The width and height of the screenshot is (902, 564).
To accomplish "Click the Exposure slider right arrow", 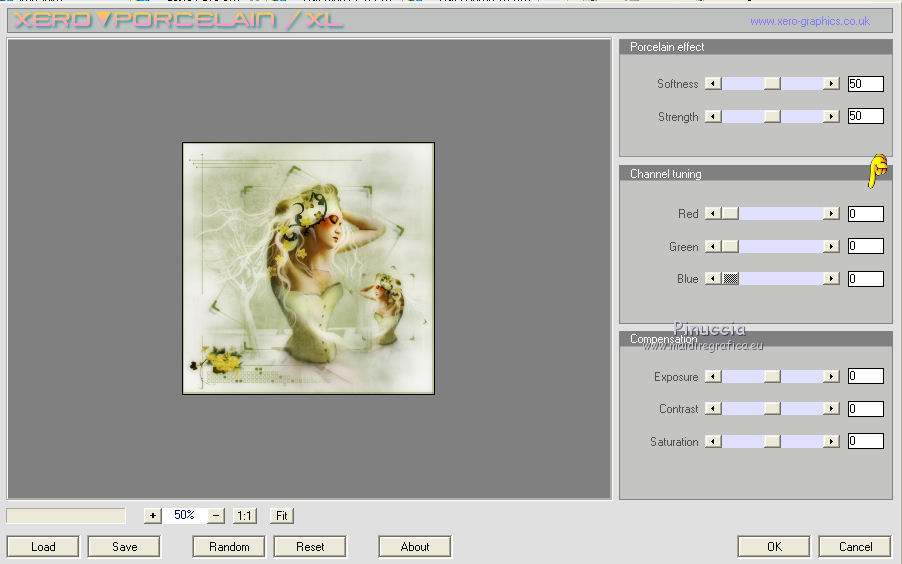I will [x=831, y=376].
